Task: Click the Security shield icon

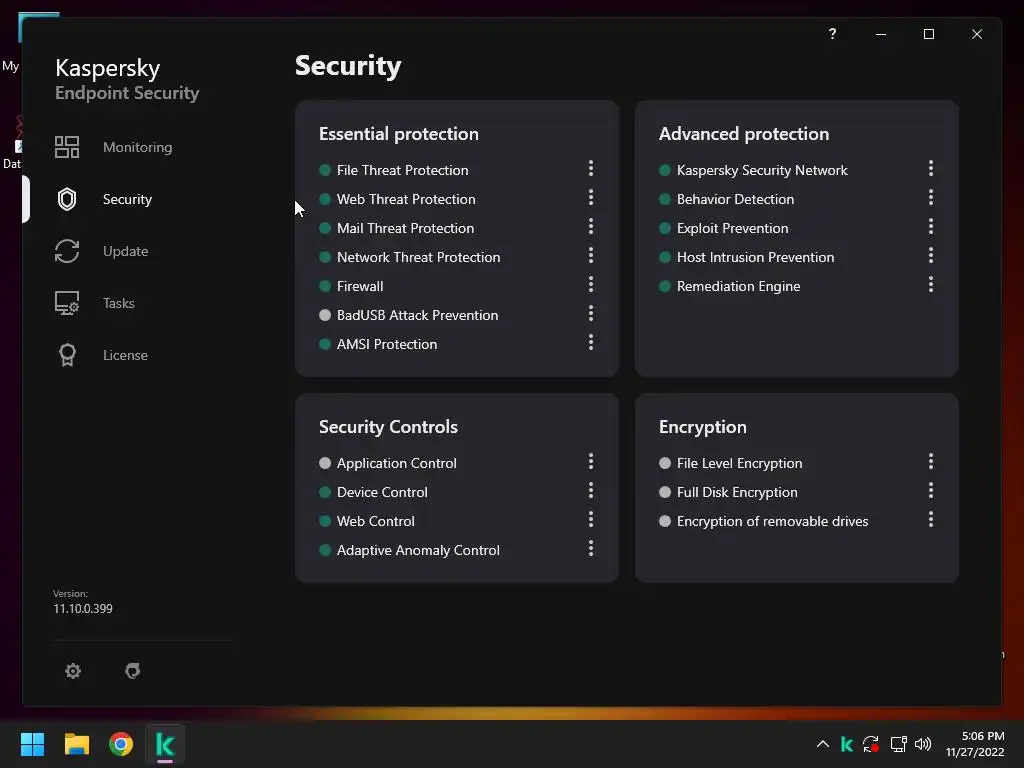Action: pos(67,199)
